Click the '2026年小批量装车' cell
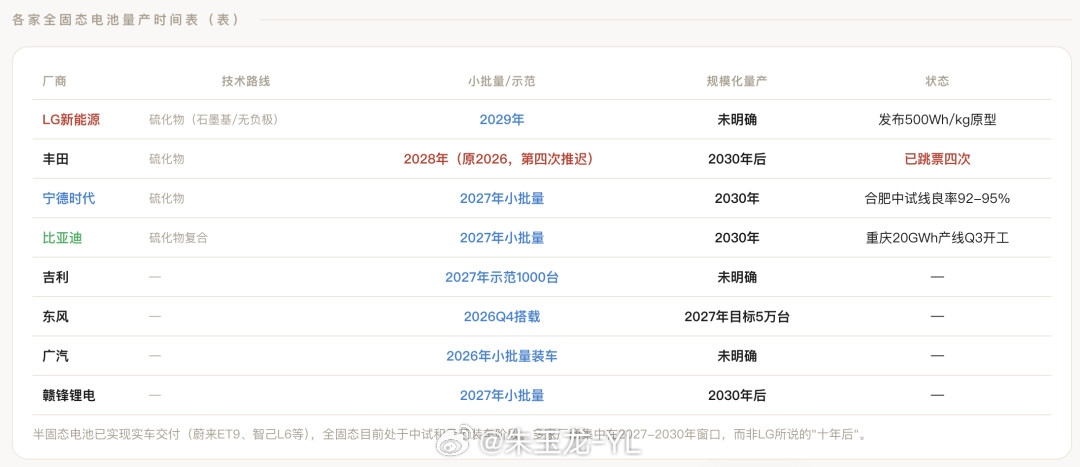Screen dimensions: 1080x467 point(501,356)
